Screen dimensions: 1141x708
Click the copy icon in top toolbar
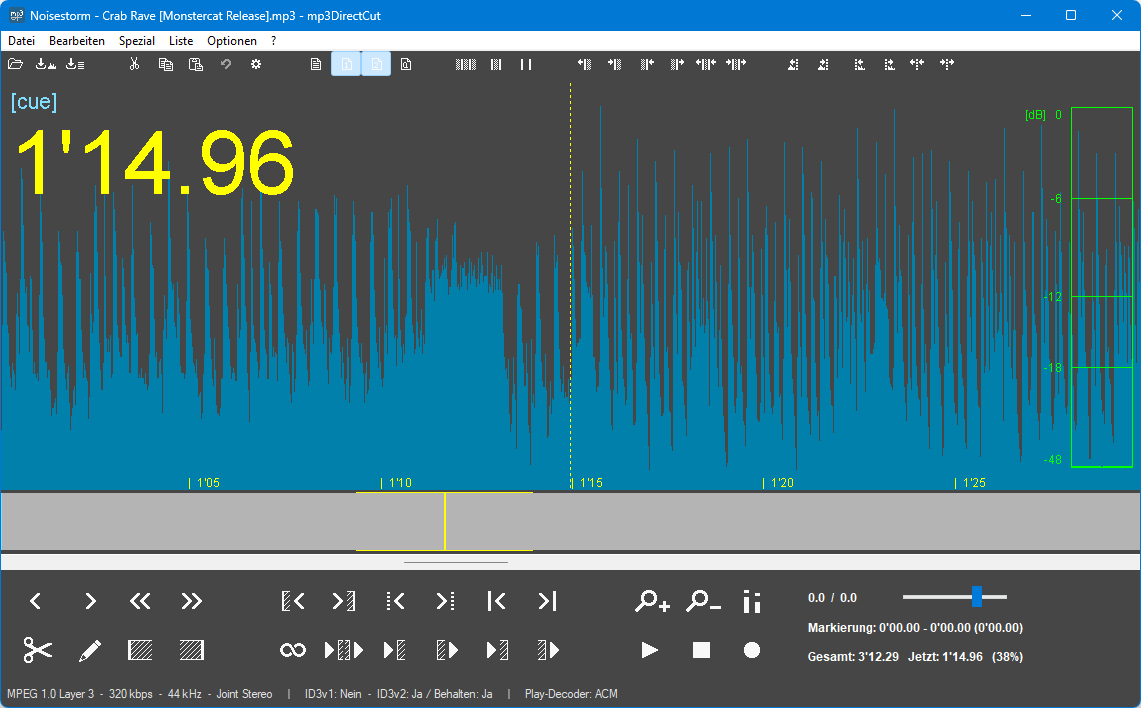tap(166, 64)
